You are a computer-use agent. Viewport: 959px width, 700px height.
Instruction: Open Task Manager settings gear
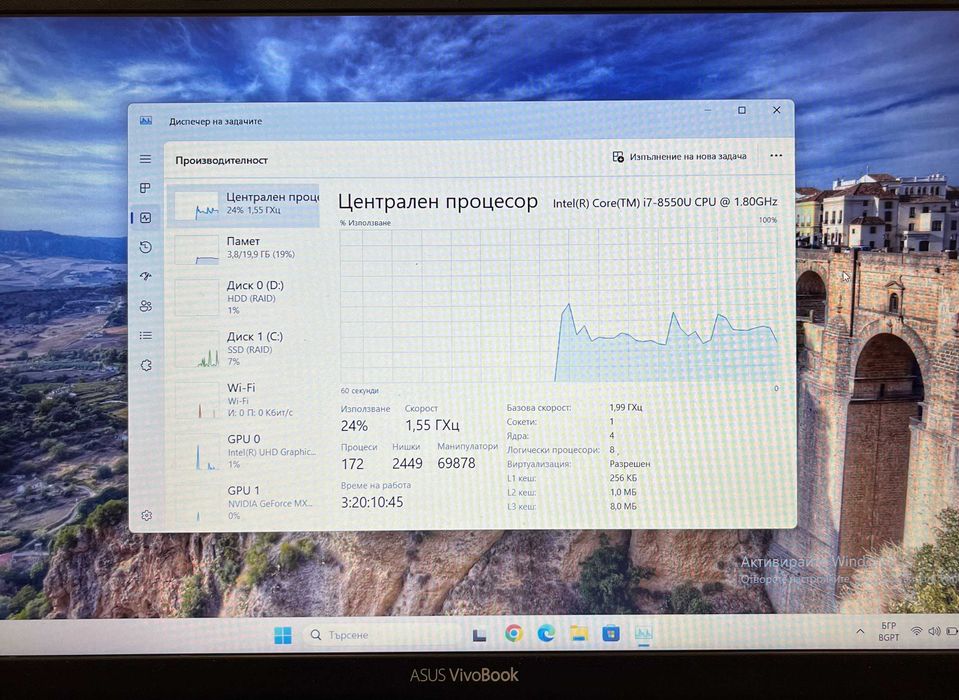146,515
